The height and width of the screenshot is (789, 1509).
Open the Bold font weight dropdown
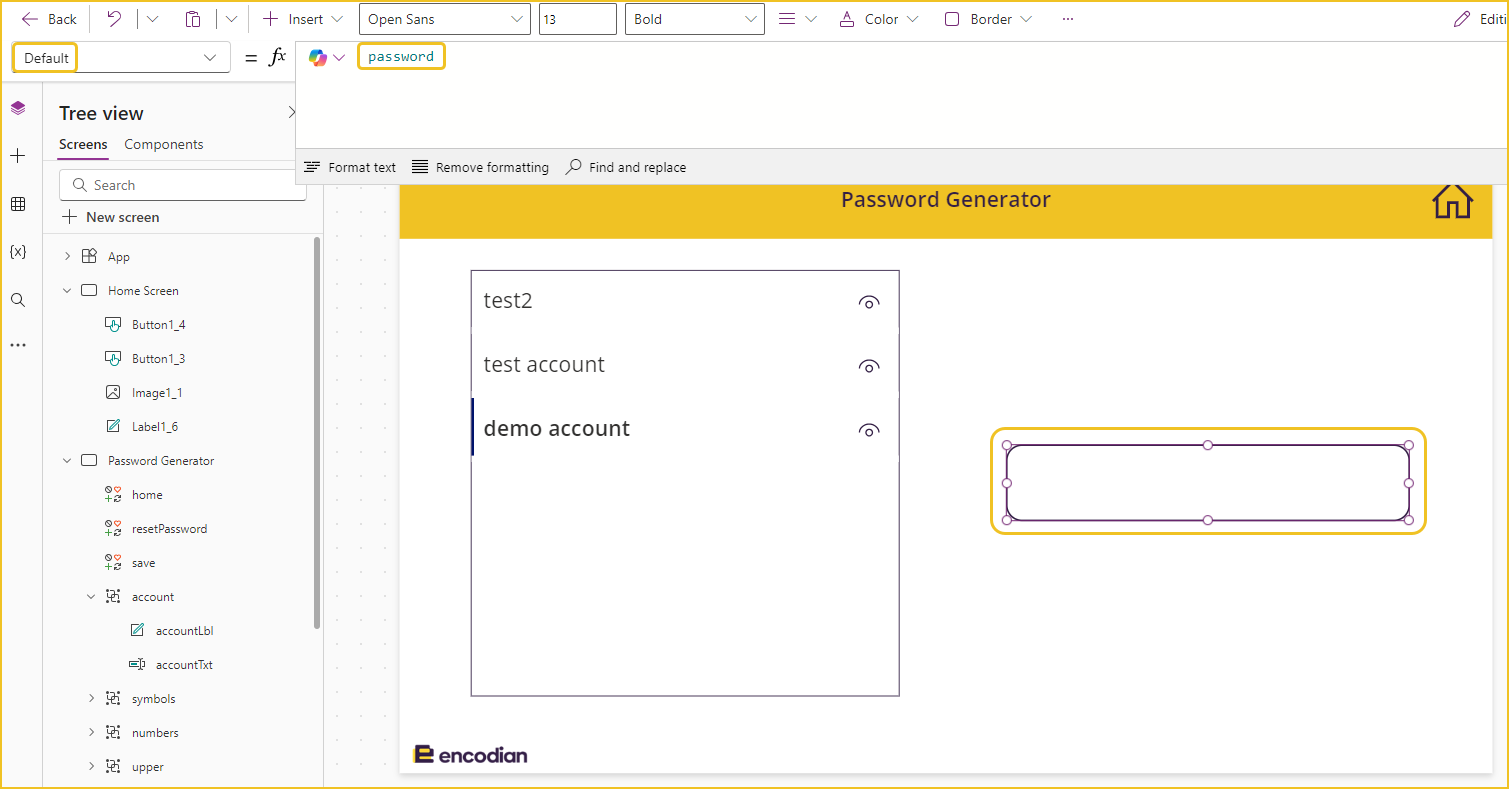pos(695,19)
